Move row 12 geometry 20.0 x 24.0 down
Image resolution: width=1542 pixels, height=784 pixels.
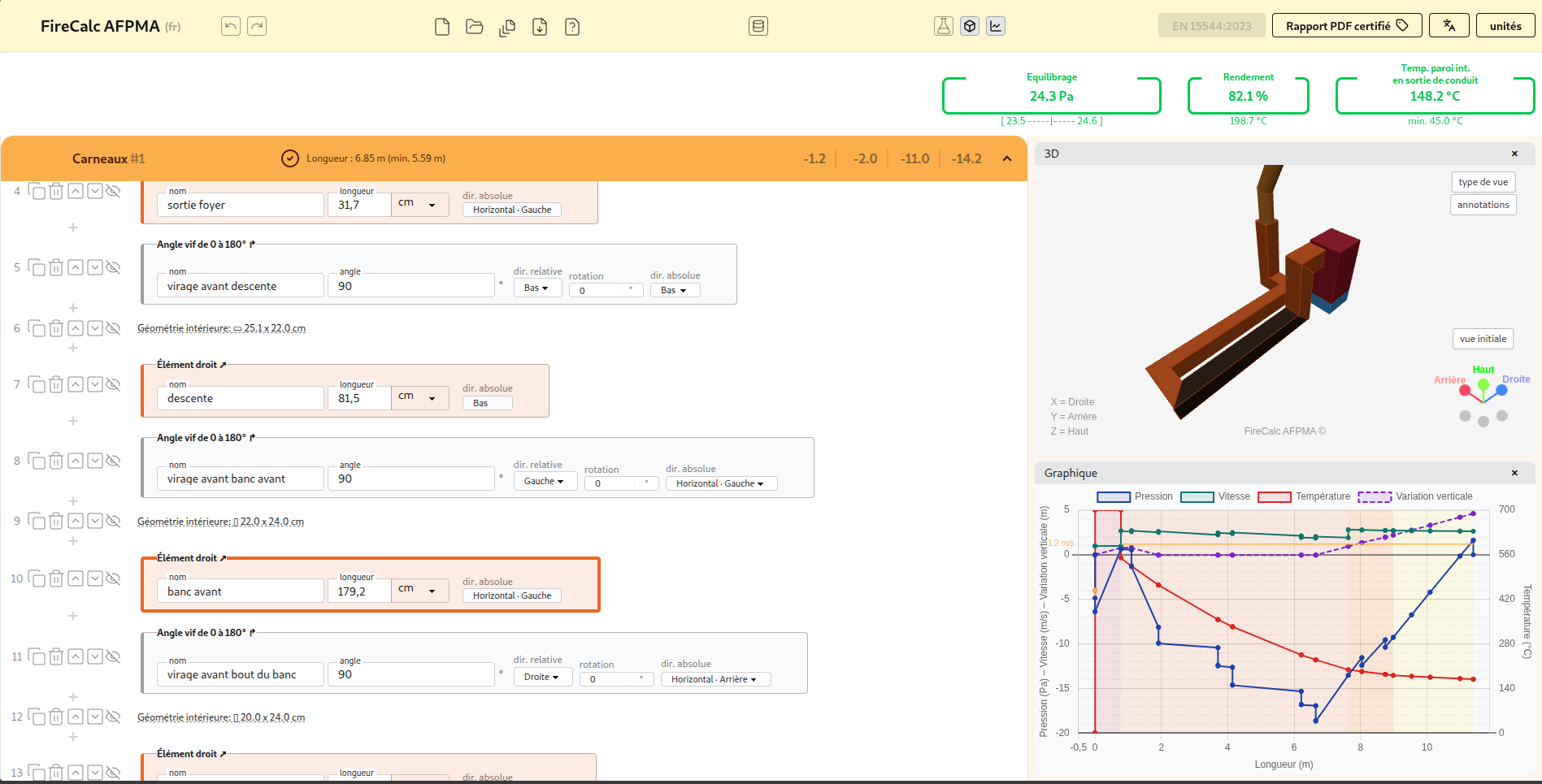tap(95, 717)
